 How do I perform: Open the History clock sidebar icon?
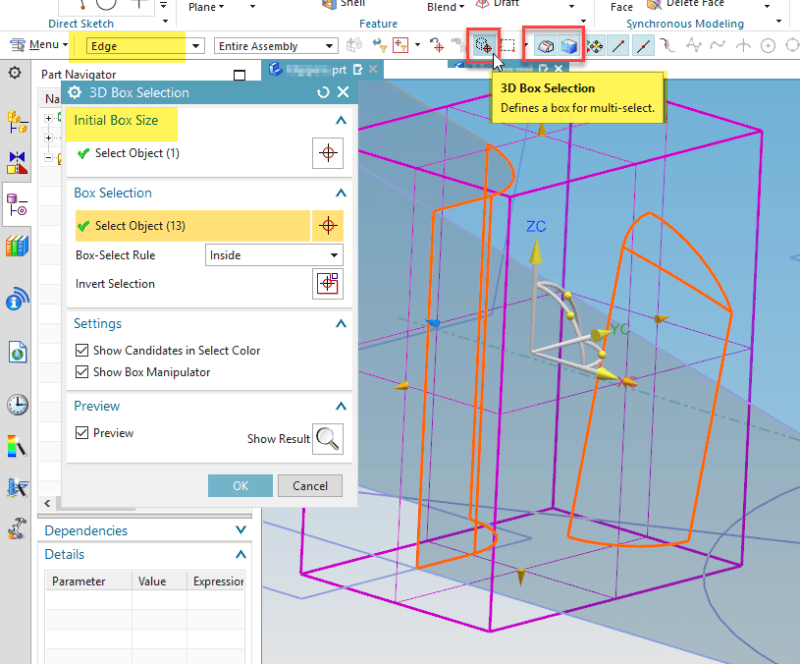(17, 405)
